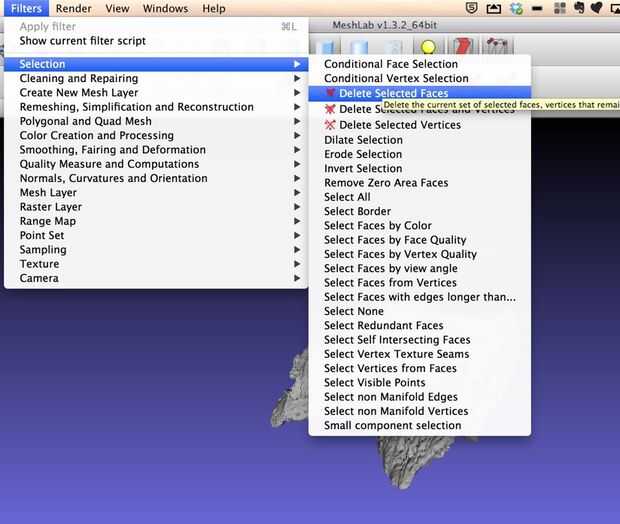Expand the Selection submenu arrow
Viewport: 620px width, 524px height.
(297, 64)
